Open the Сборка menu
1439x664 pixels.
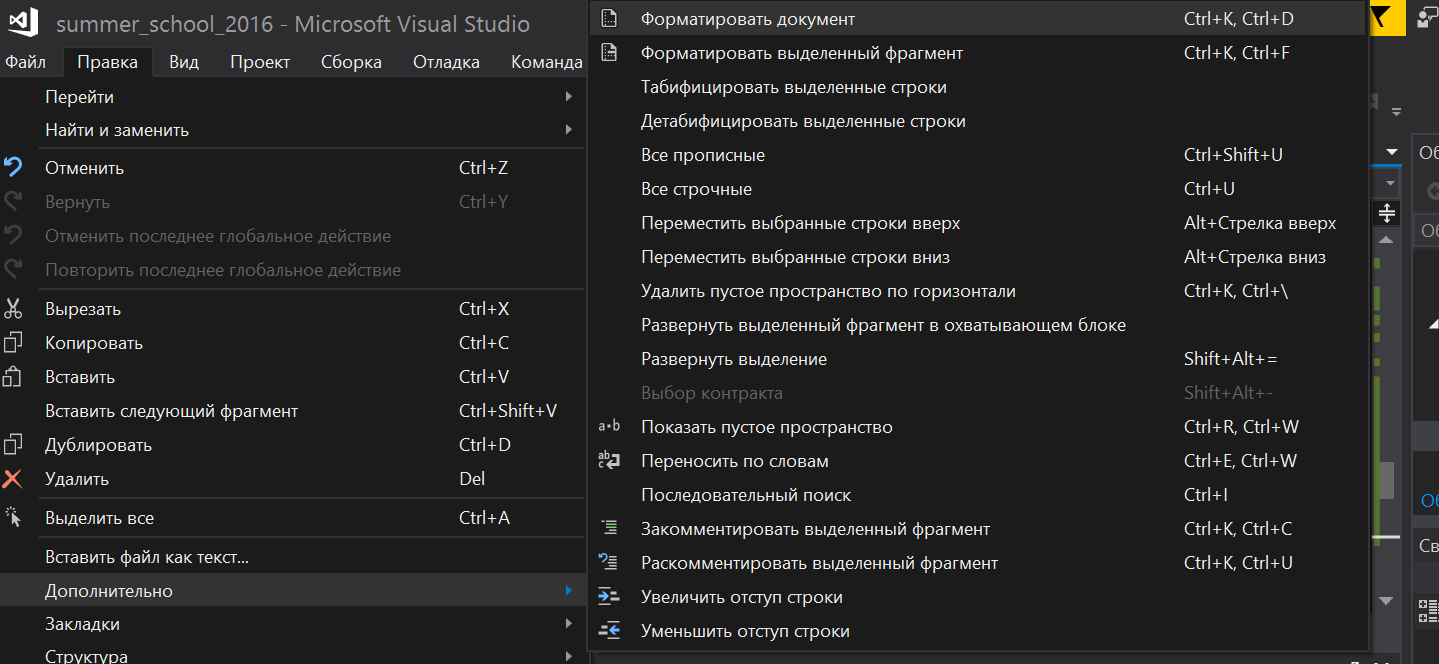click(x=351, y=62)
